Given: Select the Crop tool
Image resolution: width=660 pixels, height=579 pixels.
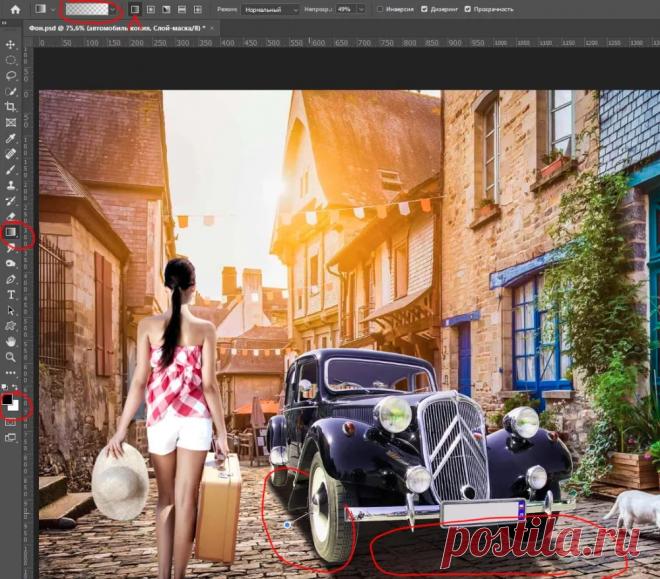Looking at the screenshot, I should point(11,107).
